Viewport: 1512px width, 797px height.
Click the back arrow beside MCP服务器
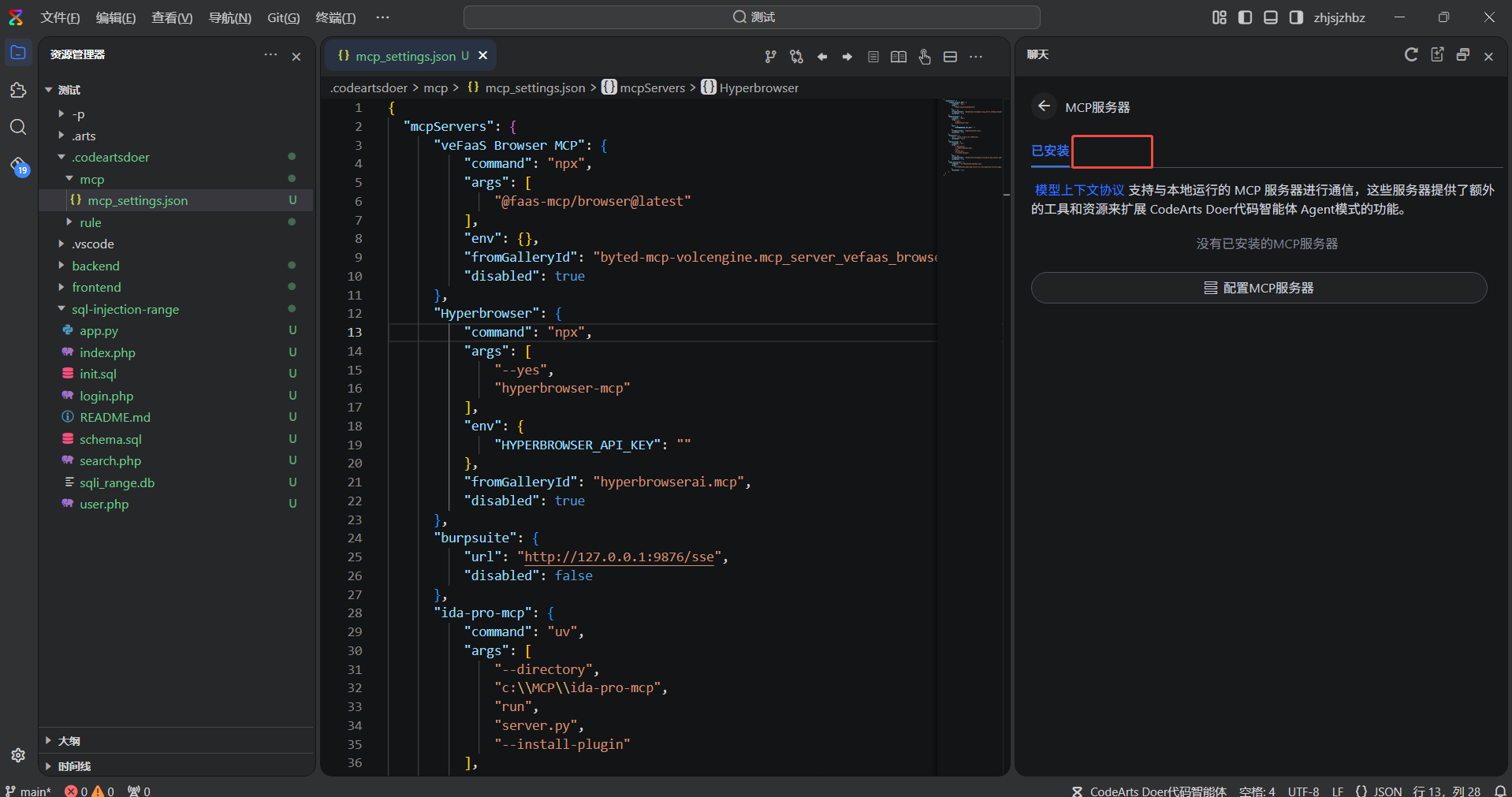[x=1045, y=106]
